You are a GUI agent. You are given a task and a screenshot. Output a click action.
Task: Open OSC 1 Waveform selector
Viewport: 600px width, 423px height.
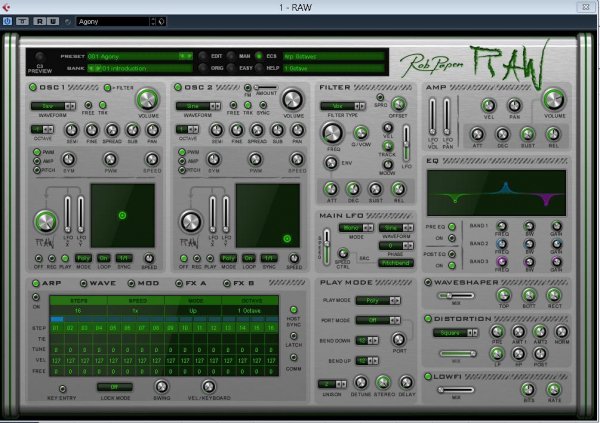tap(53, 106)
